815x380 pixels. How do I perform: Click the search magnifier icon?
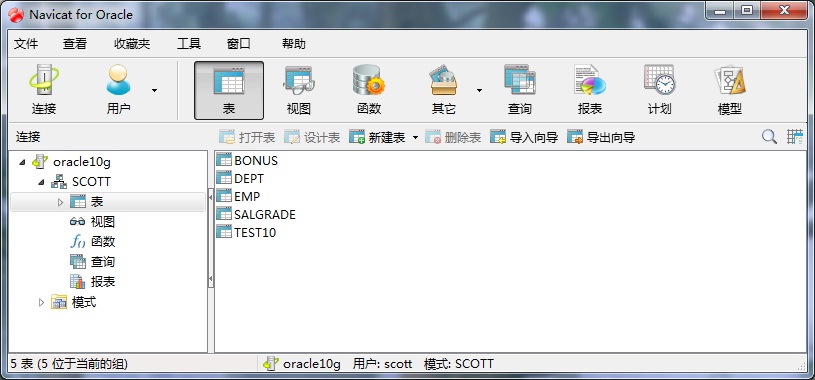pos(769,137)
